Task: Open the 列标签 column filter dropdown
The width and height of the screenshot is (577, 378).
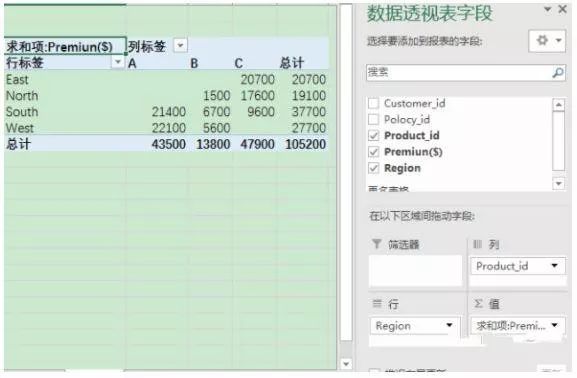Action: (x=180, y=46)
